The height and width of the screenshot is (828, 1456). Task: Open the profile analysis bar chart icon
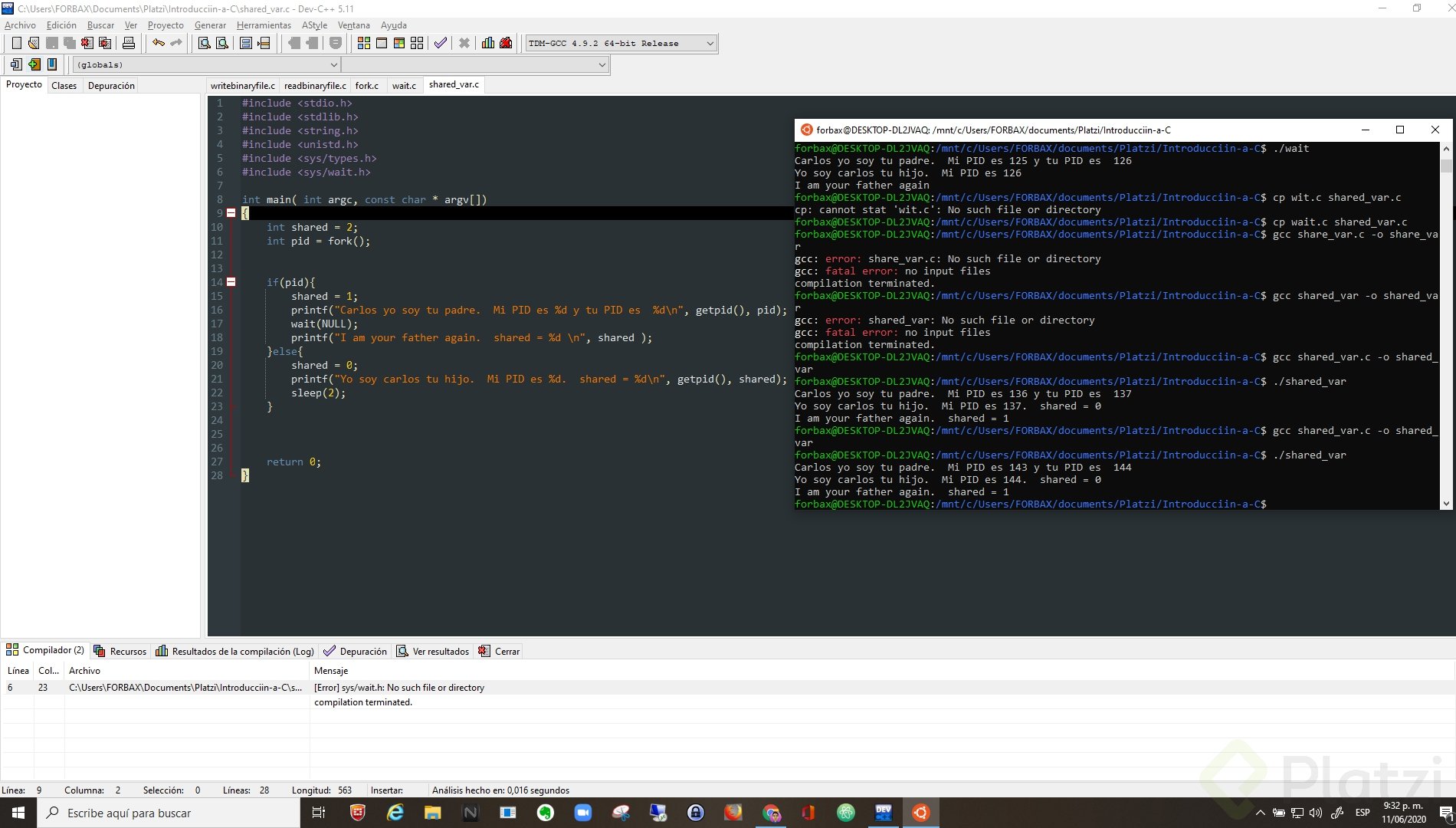(487, 43)
